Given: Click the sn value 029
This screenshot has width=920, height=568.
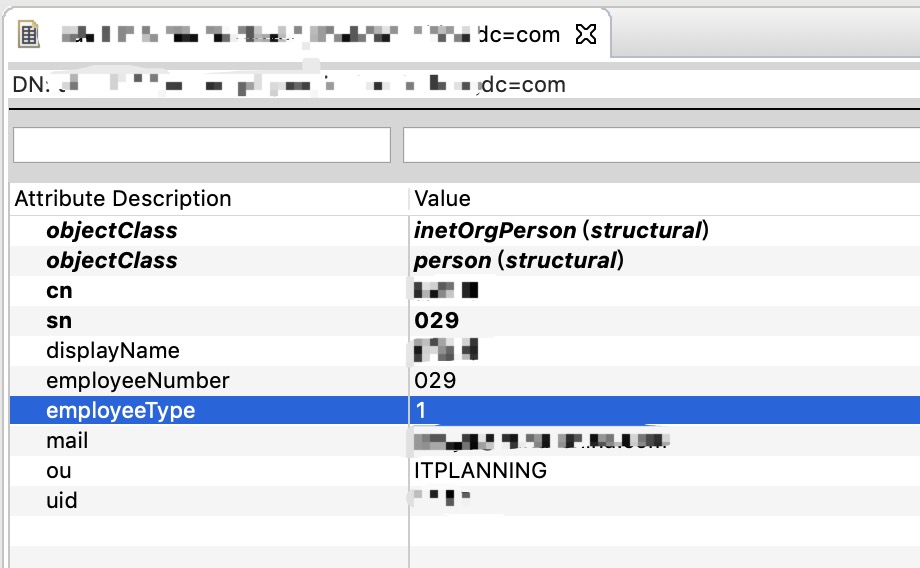Looking at the screenshot, I should tap(437, 320).
